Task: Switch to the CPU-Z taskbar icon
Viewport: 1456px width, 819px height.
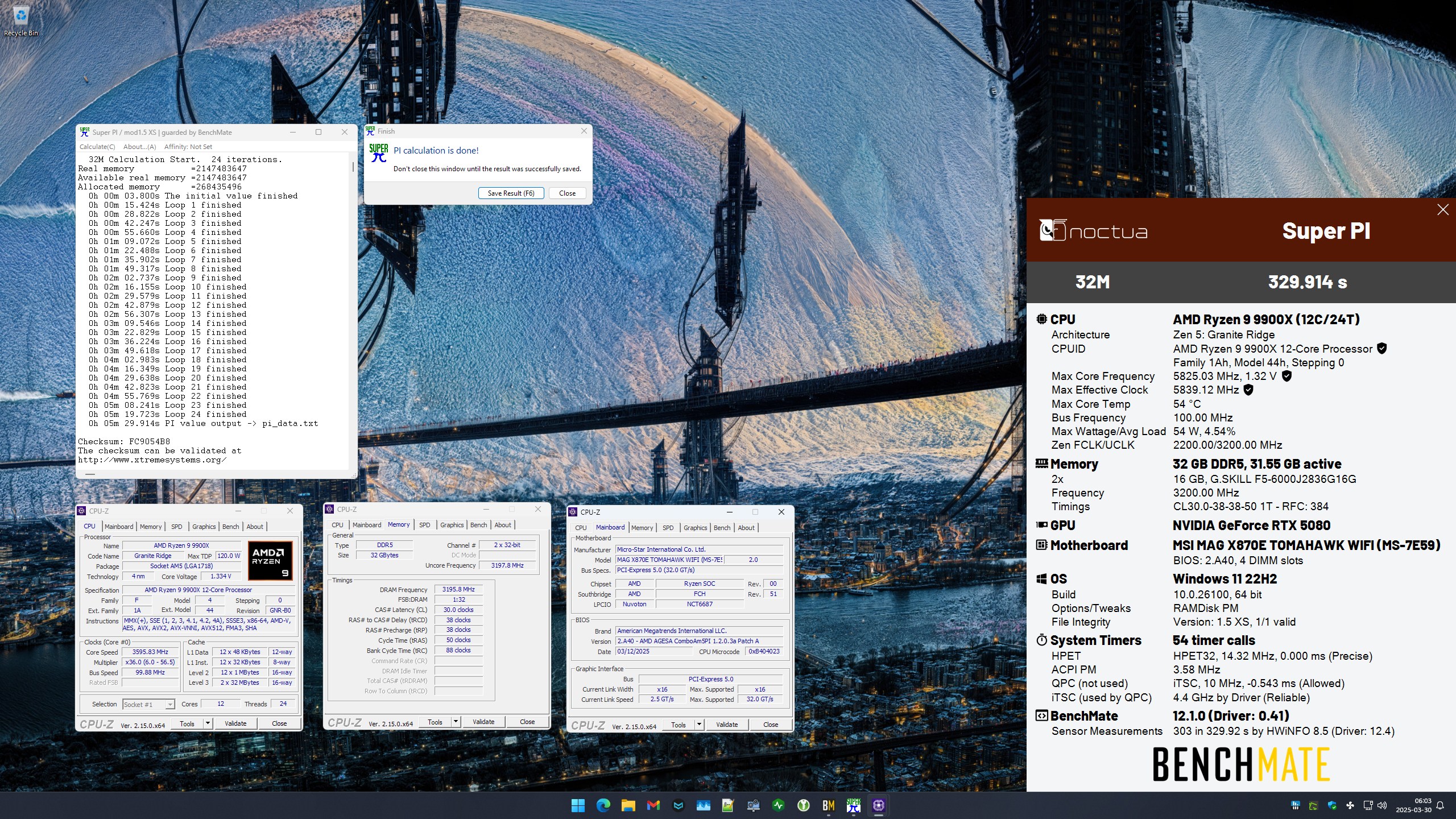Action: (879, 805)
